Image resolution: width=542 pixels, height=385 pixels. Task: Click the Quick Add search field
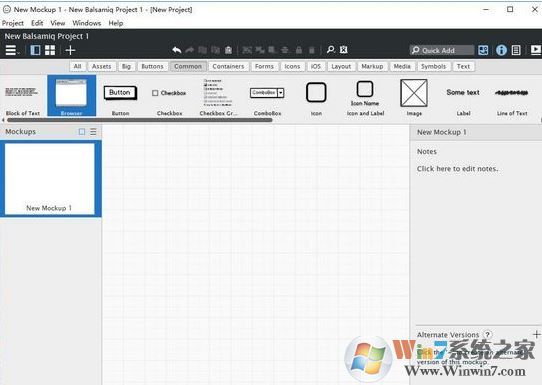point(441,50)
